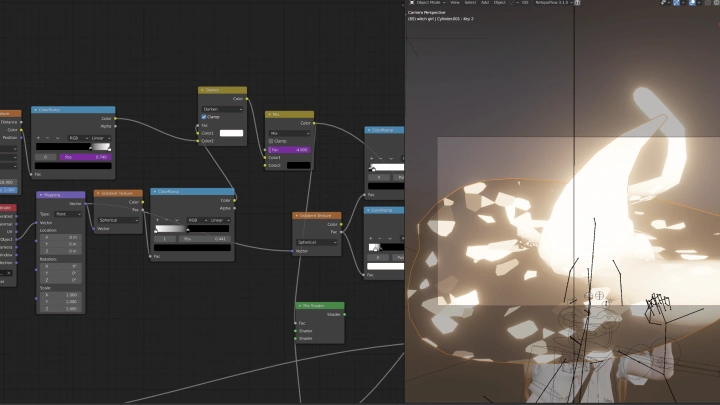
Task: Enable the Clamp checkbox in the Mix node
Action: point(271,141)
